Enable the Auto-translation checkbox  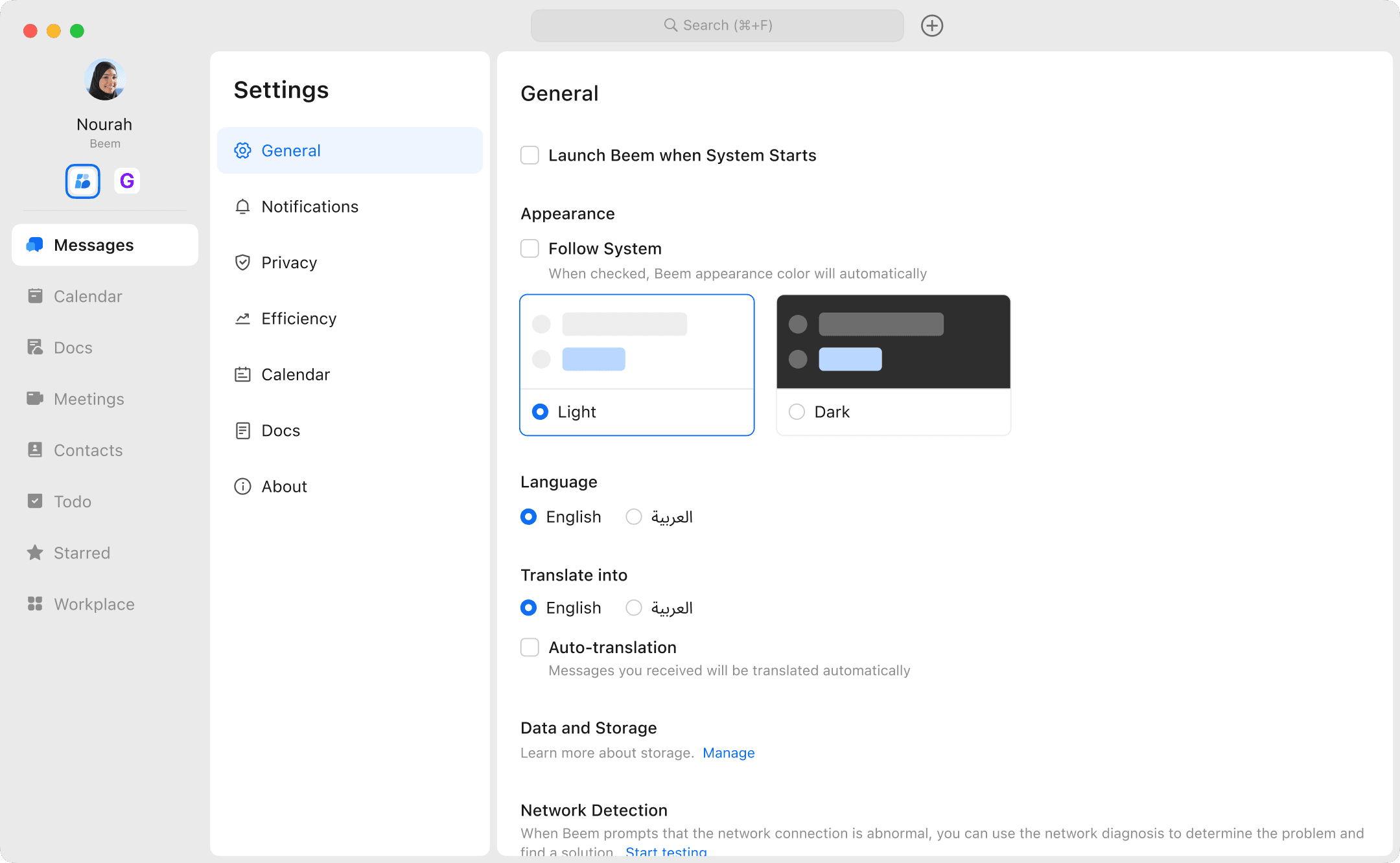tap(530, 647)
